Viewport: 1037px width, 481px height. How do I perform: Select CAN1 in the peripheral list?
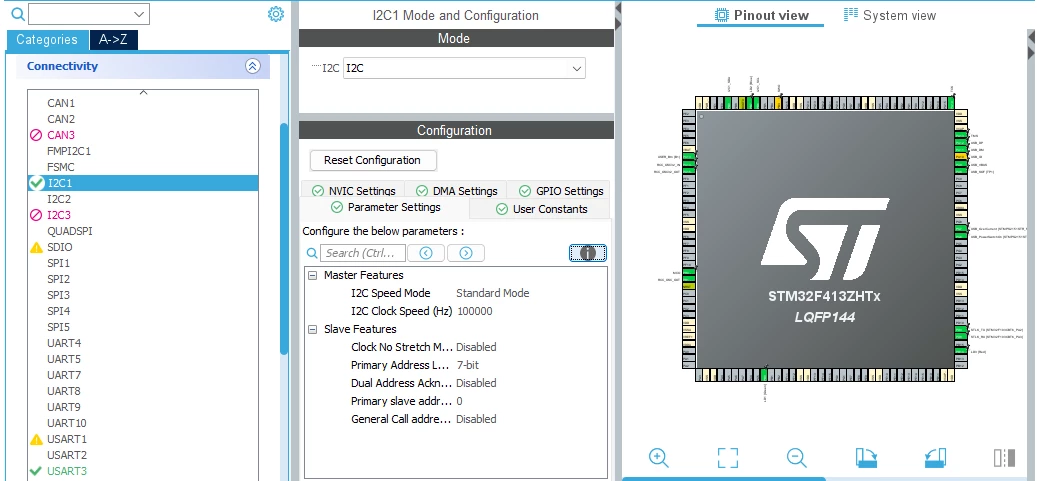[x=61, y=103]
